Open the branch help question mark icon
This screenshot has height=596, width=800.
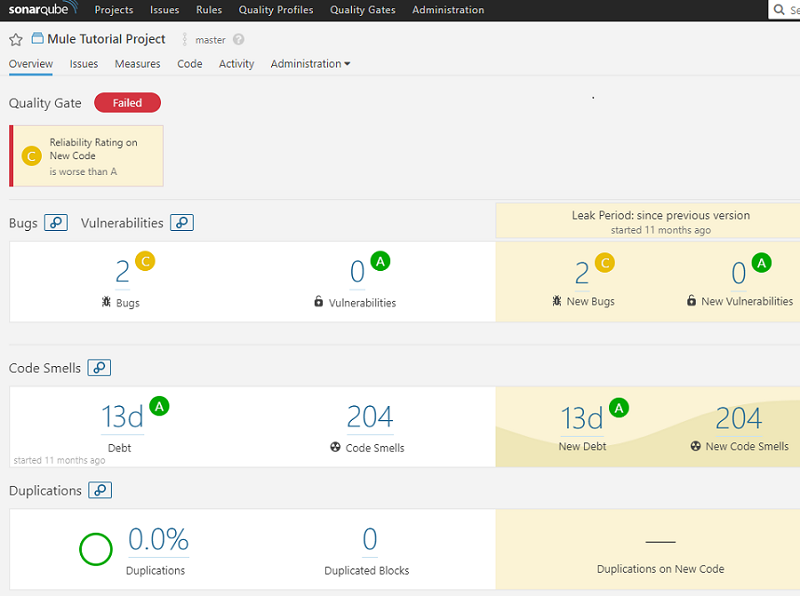coord(238,39)
